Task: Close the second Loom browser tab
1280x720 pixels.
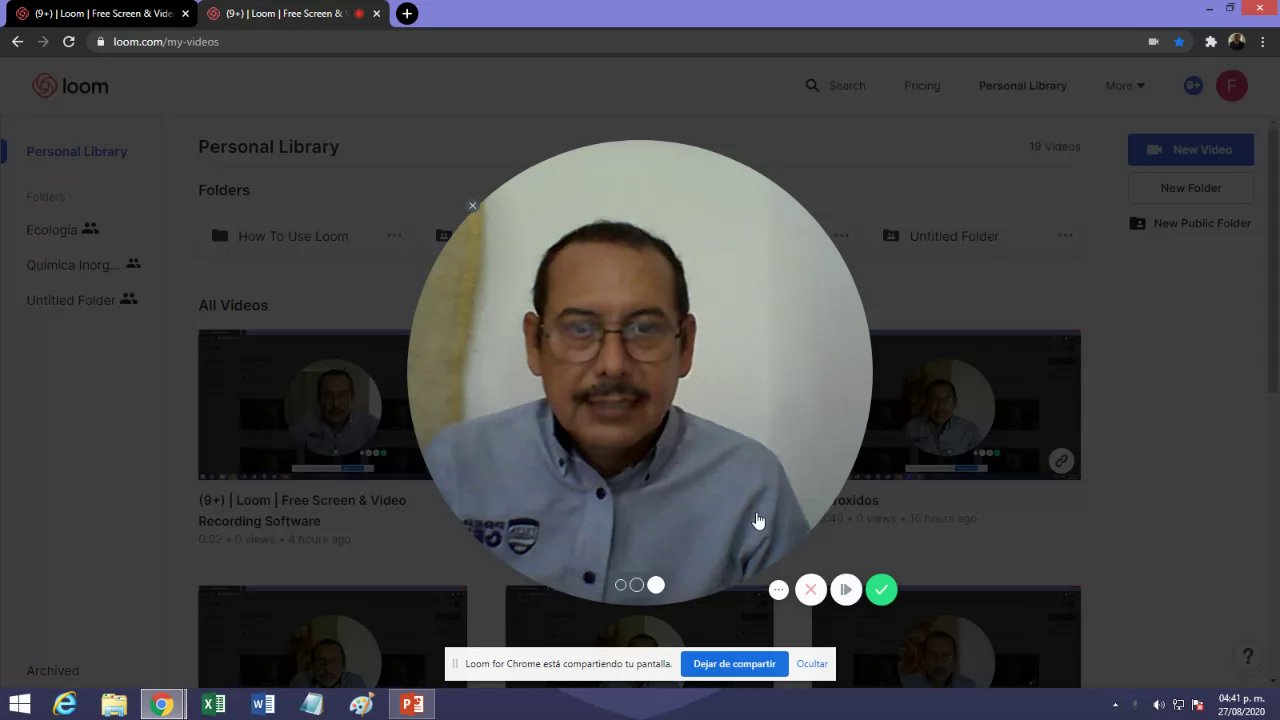Action: (x=377, y=14)
